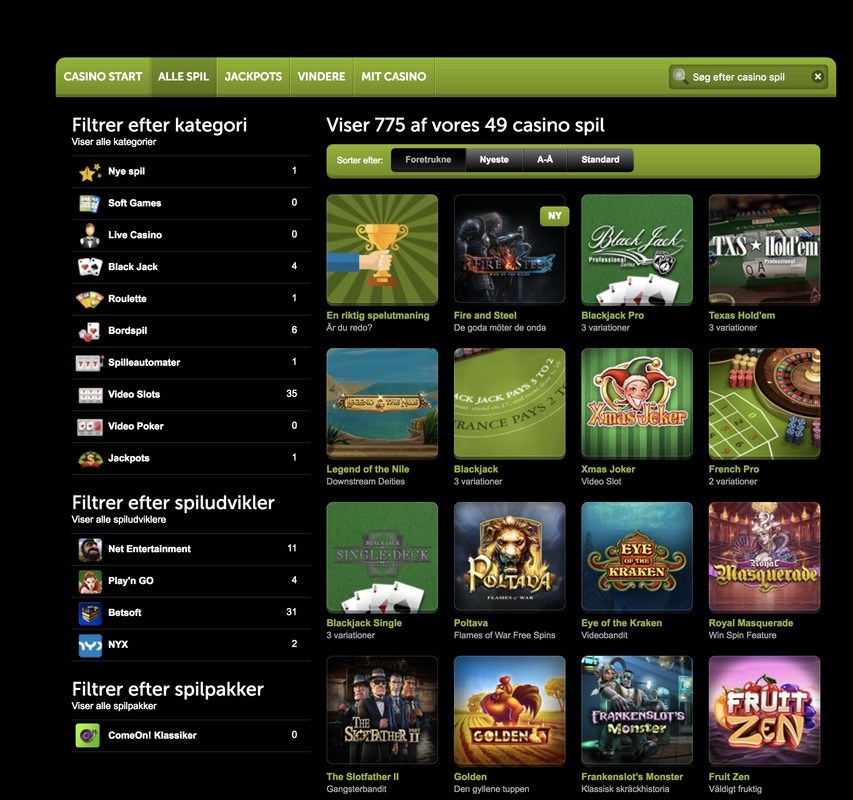Click the Spilleautomater 777 icon
This screenshot has height=800, width=853.
click(89, 363)
